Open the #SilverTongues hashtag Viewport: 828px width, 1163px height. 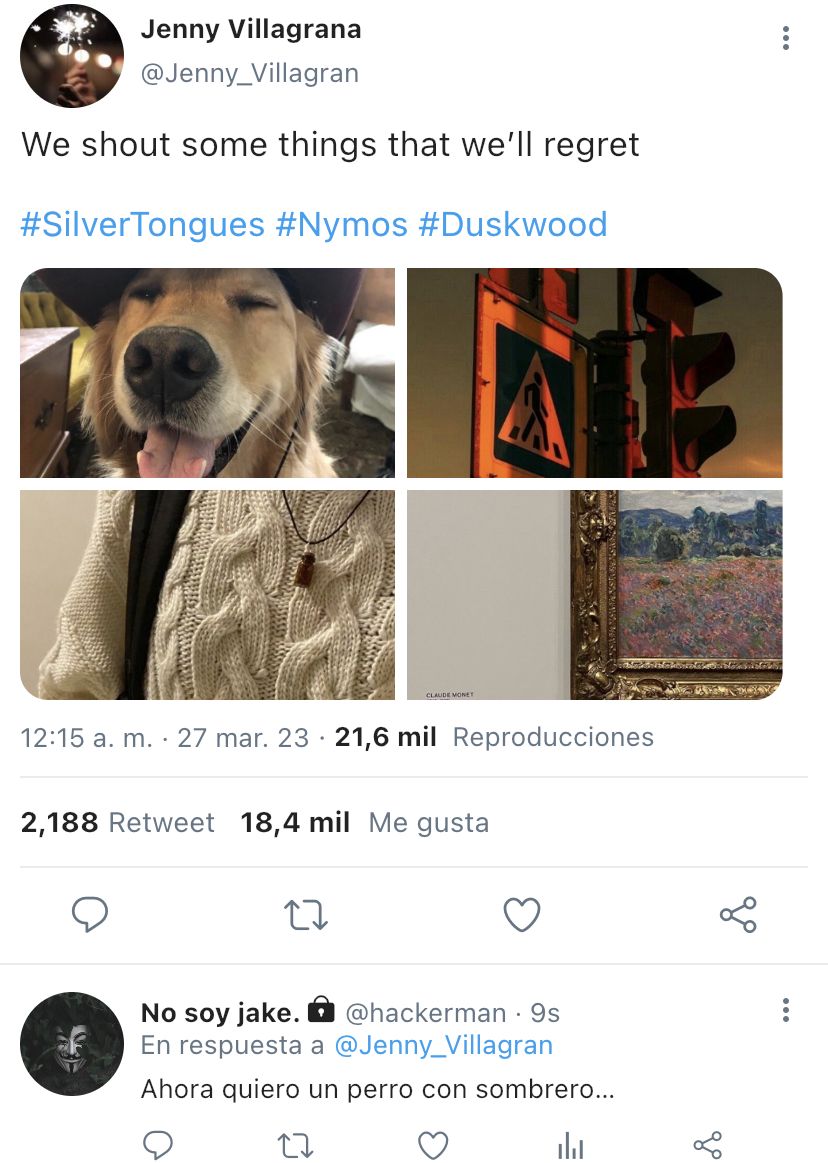tap(142, 225)
